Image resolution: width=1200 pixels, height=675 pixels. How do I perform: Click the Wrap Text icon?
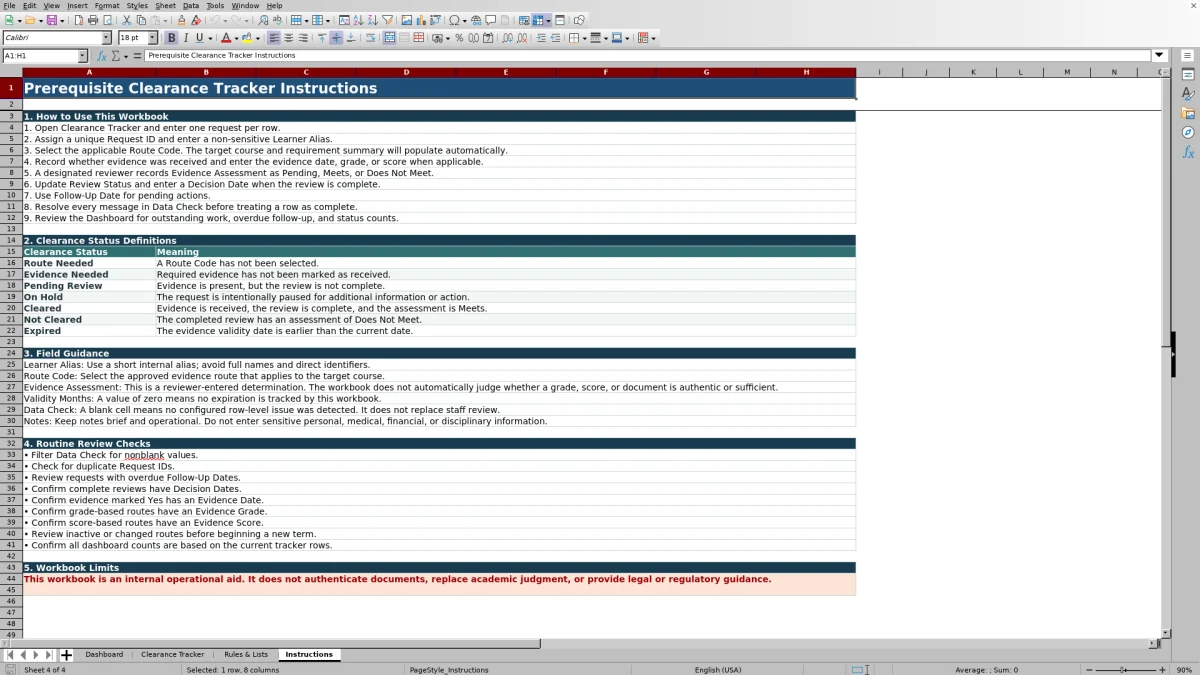click(370, 38)
